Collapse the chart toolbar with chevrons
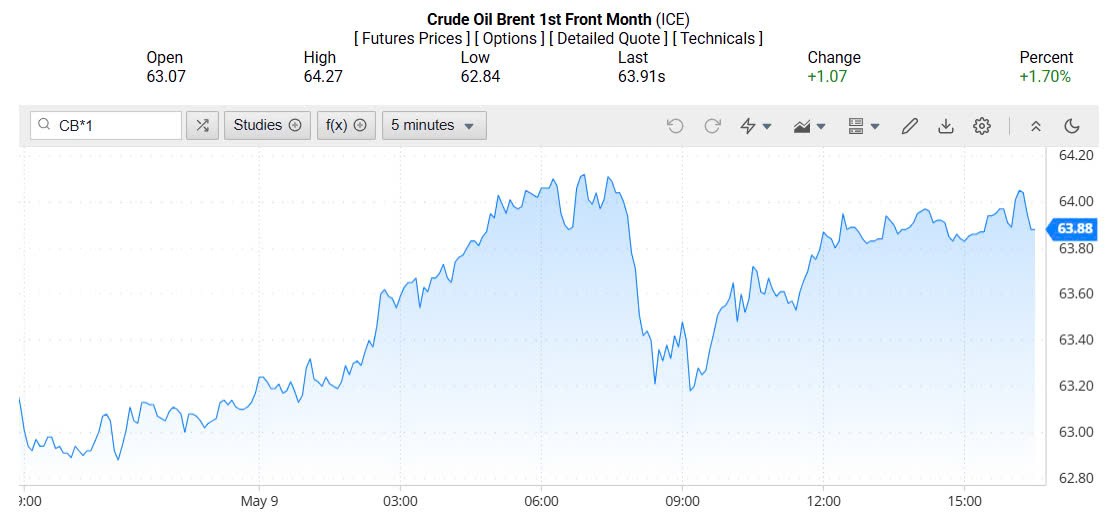The height and width of the screenshot is (512, 1109). click(x=1035, y=125)
